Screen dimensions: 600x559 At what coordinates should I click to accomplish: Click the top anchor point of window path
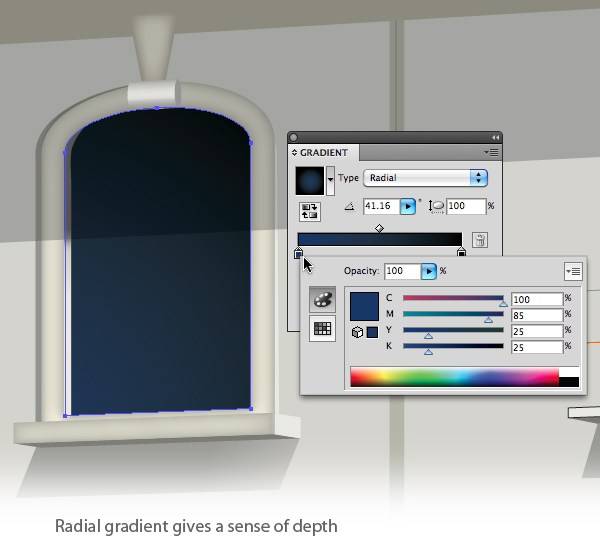[157, 108]
